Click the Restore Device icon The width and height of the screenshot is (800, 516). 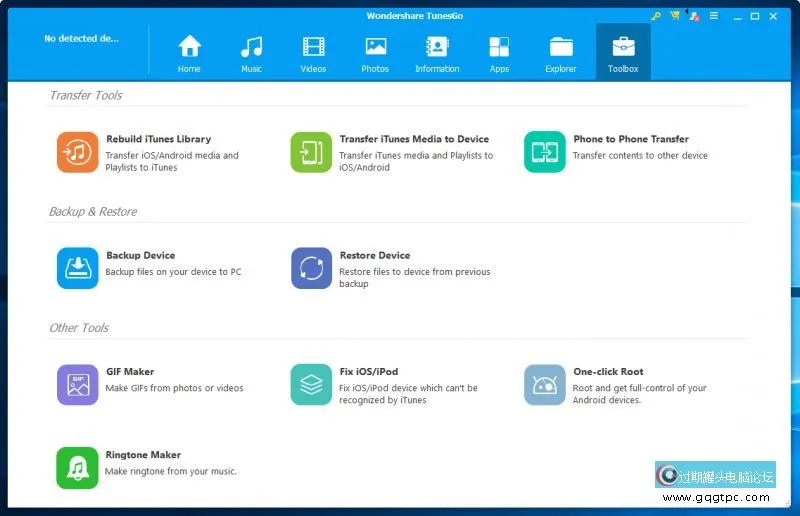310,268
